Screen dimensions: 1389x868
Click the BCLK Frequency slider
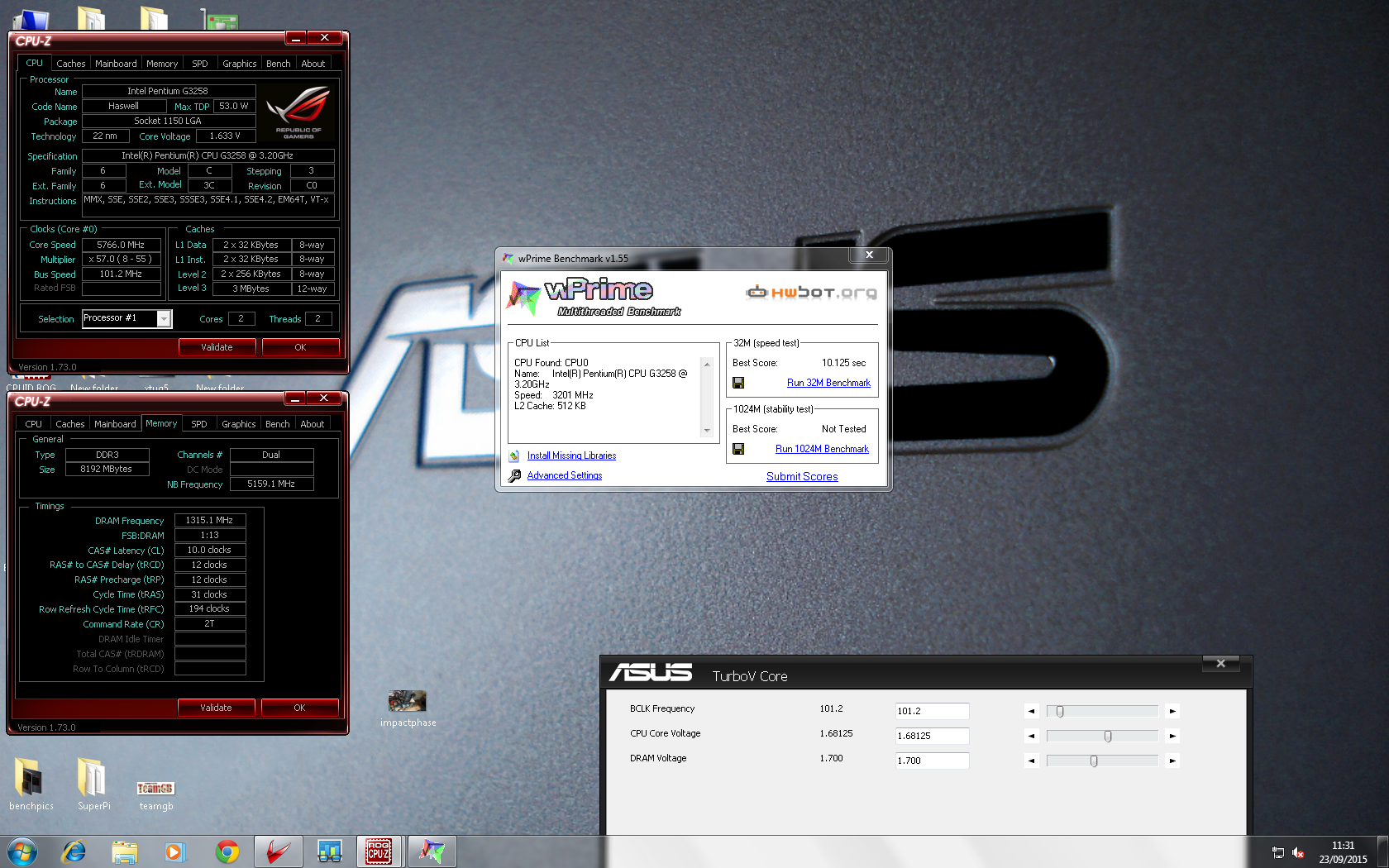[1102, 711]
